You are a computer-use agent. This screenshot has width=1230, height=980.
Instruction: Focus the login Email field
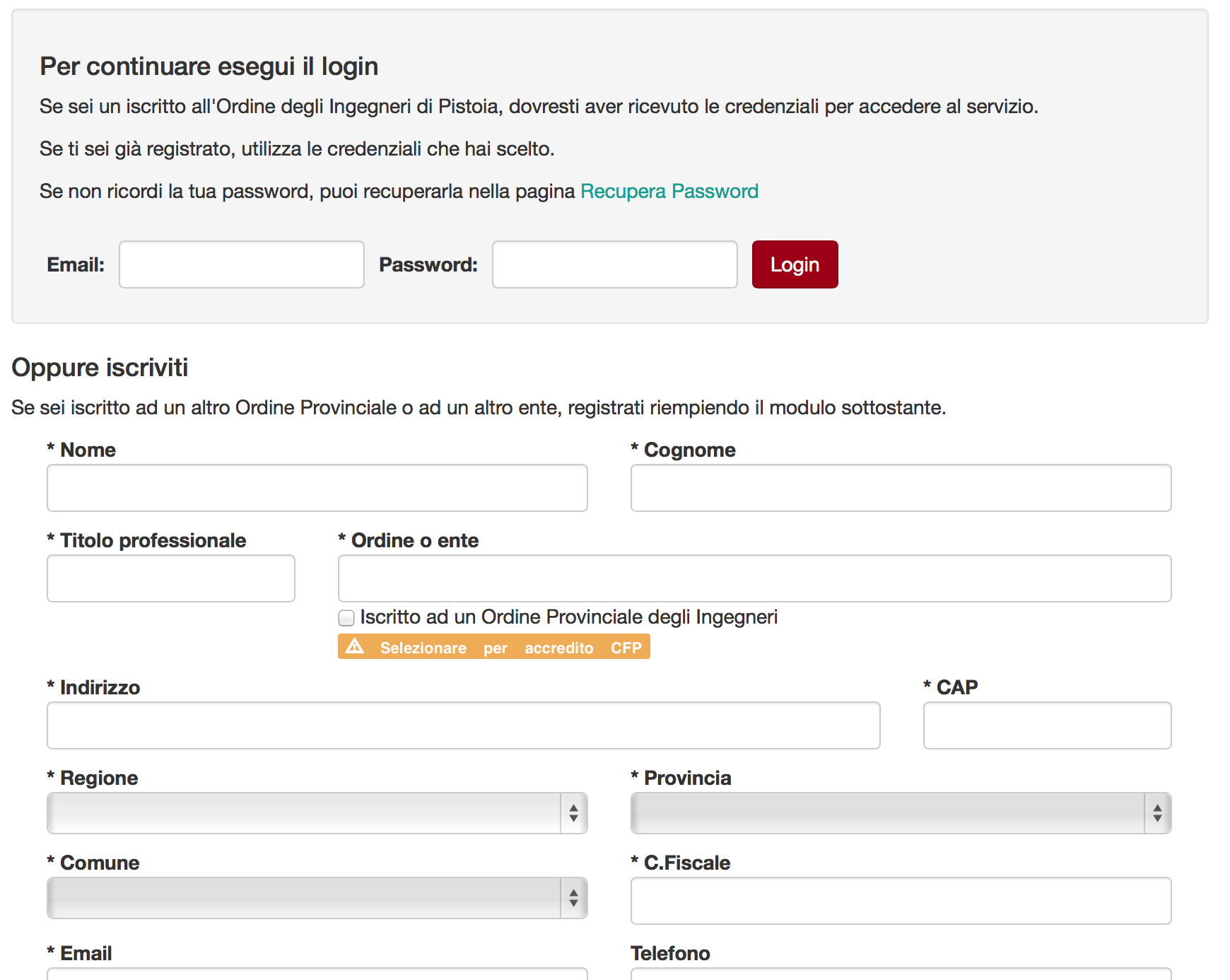tap(242, 264)
